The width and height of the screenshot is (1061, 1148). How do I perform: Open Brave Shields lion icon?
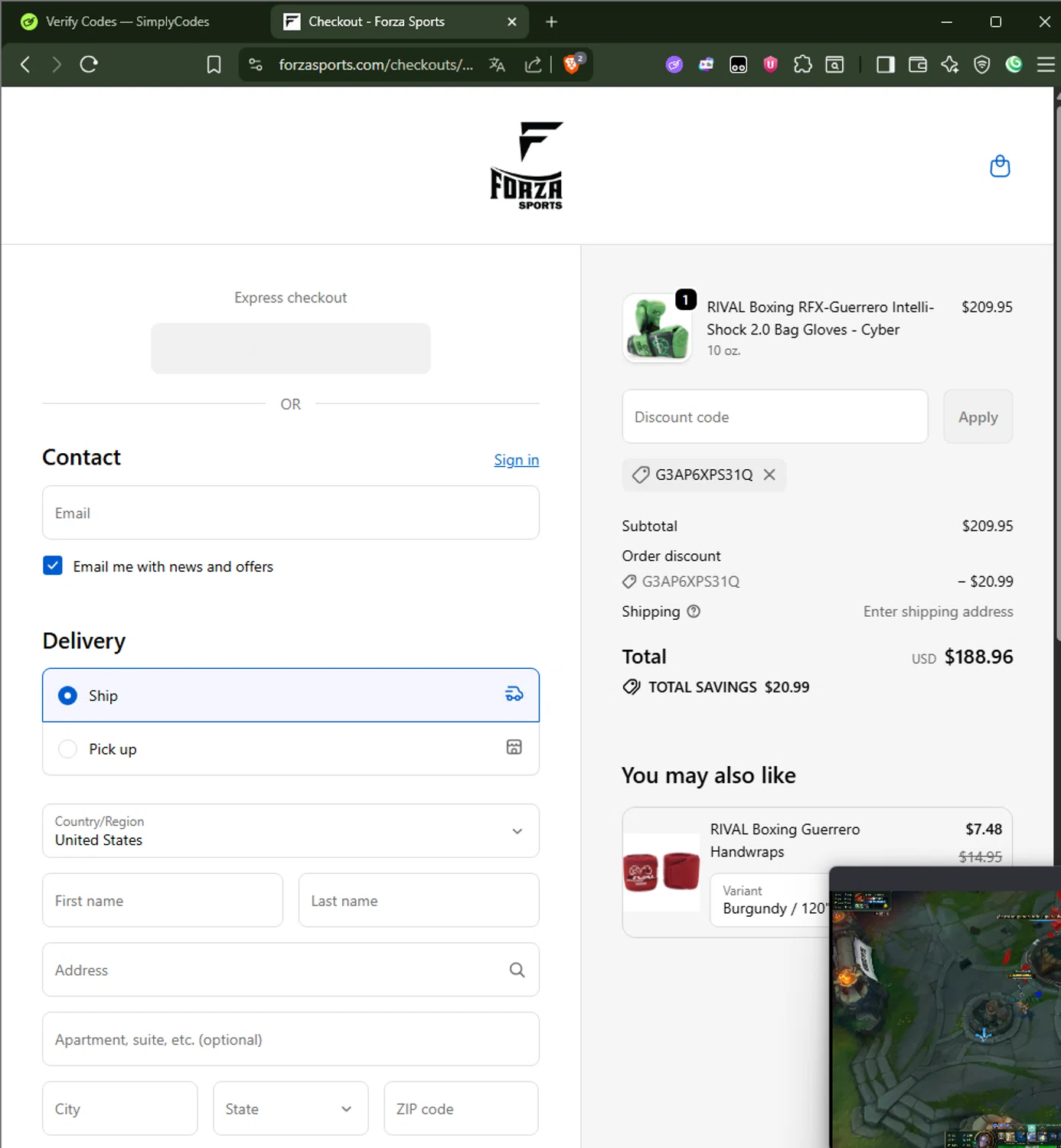[573, 64]
